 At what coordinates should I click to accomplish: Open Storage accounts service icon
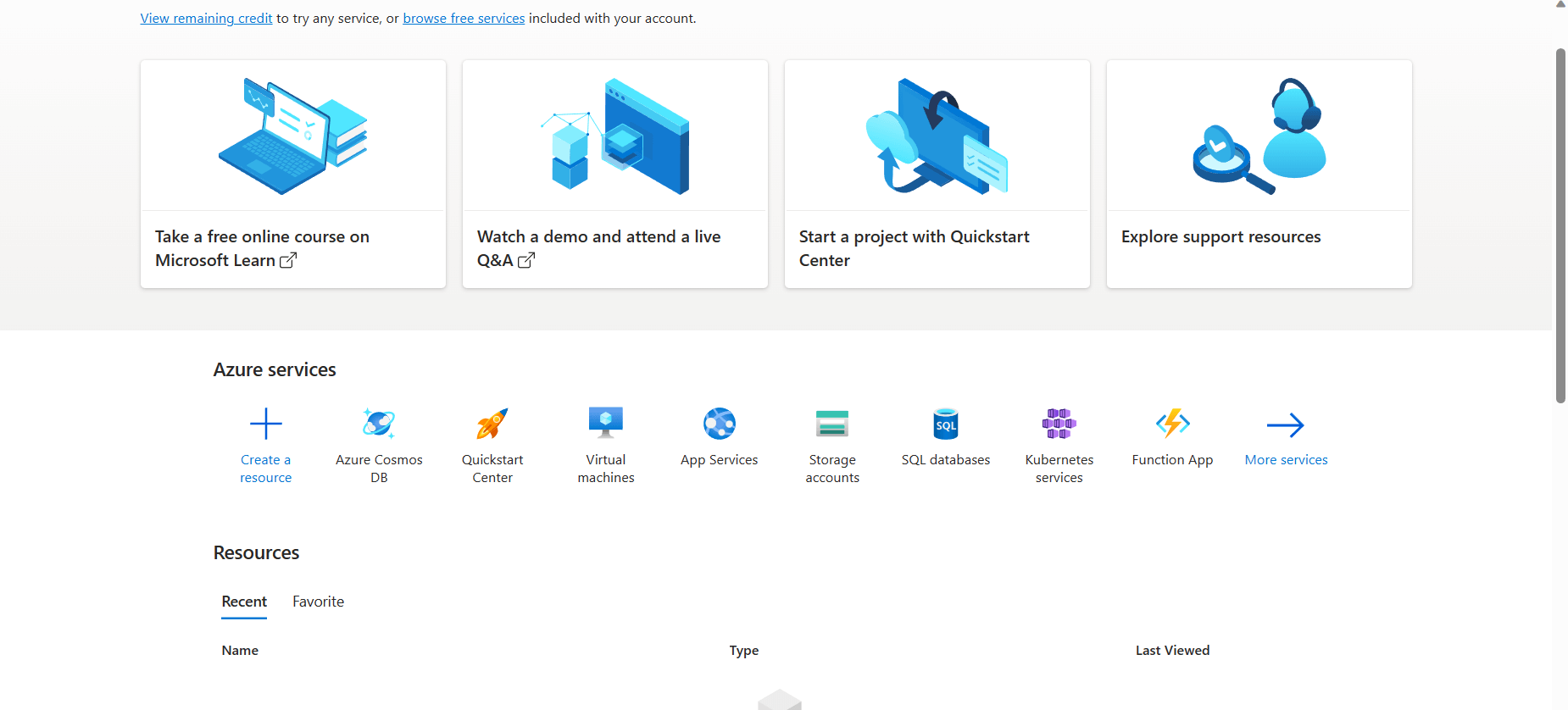[832, 424]
